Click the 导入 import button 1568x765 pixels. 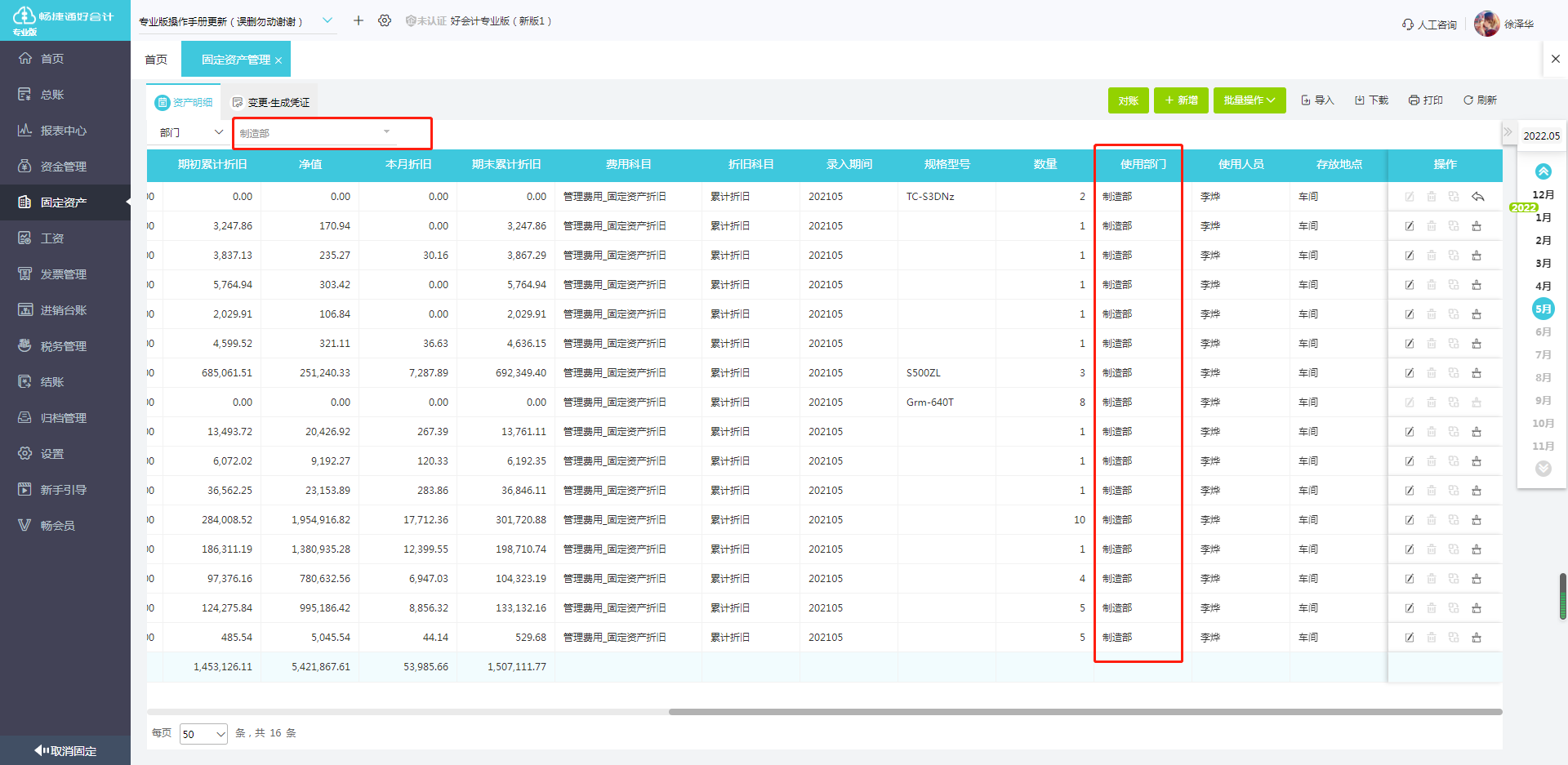pos(1317,100)
